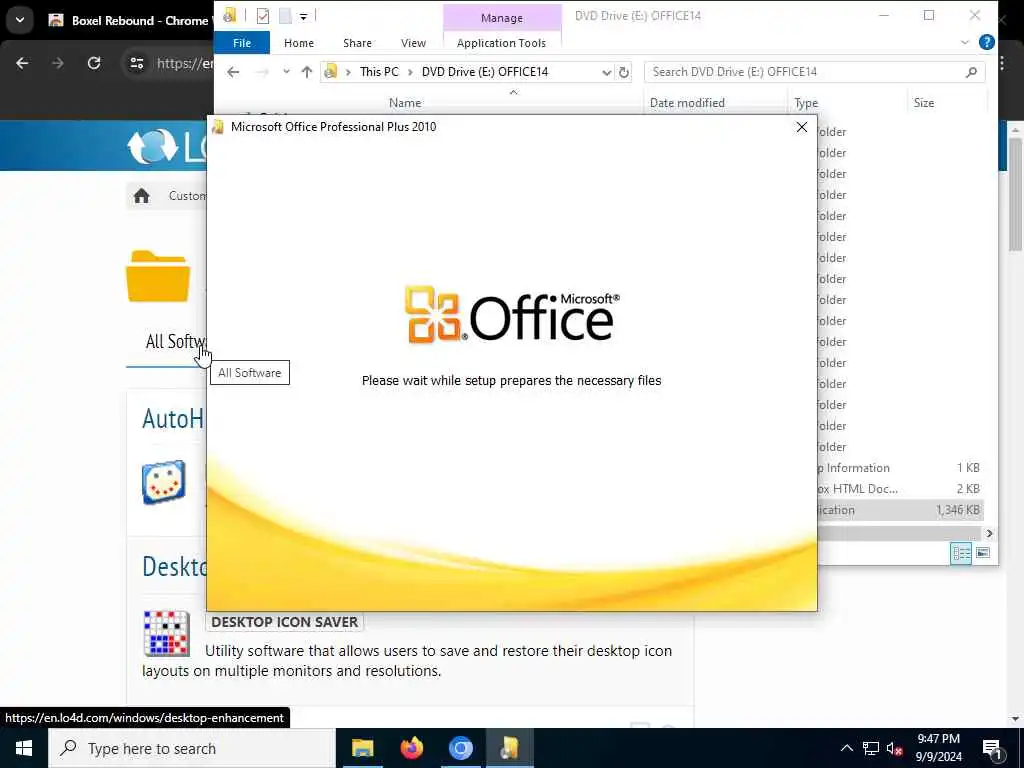Viewport: 1024px width, 768px height.
Task: Click Chrome's forward arrow button
Action: pos(57,63)
